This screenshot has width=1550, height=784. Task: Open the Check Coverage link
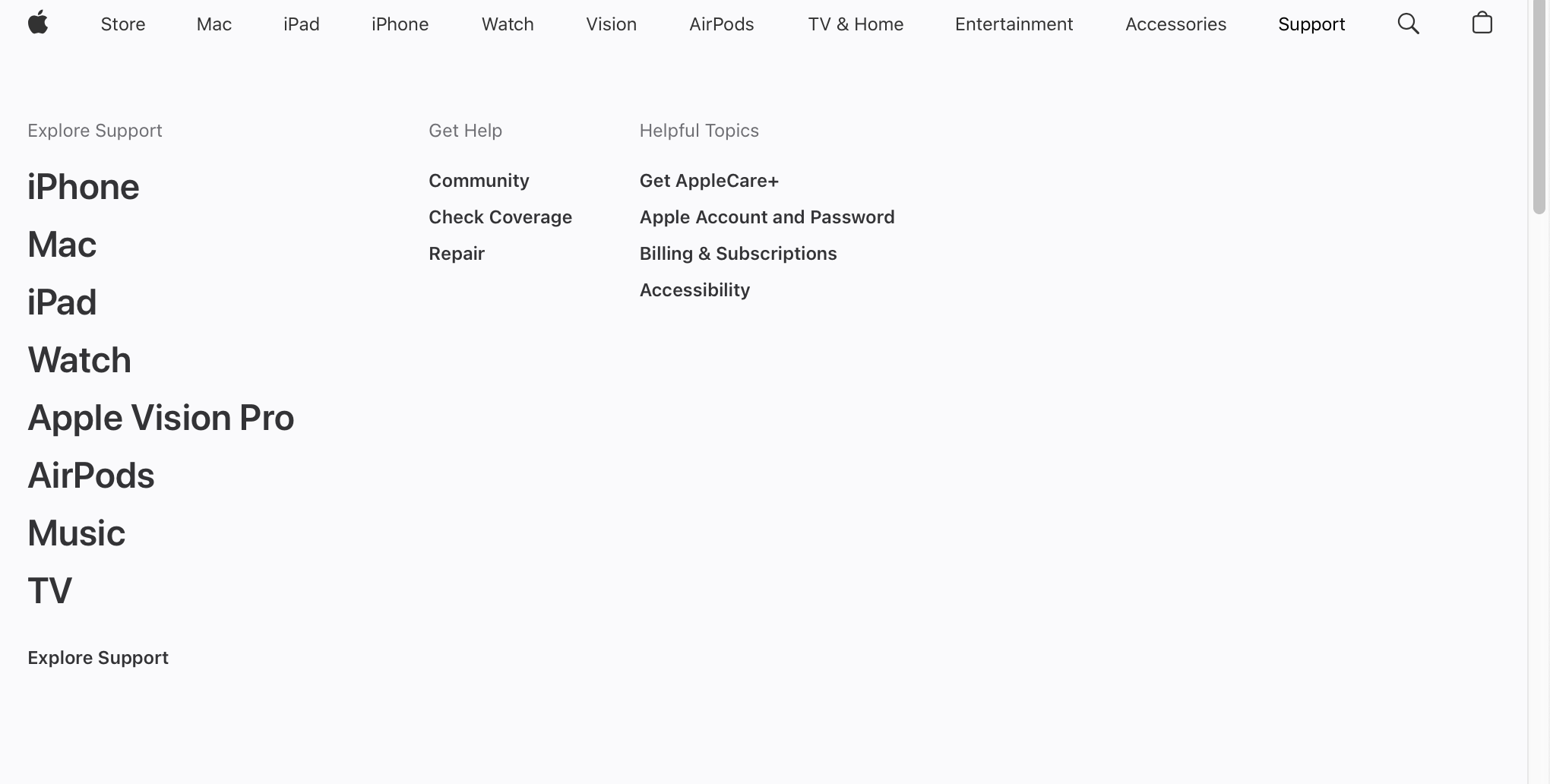pos(500,217)
